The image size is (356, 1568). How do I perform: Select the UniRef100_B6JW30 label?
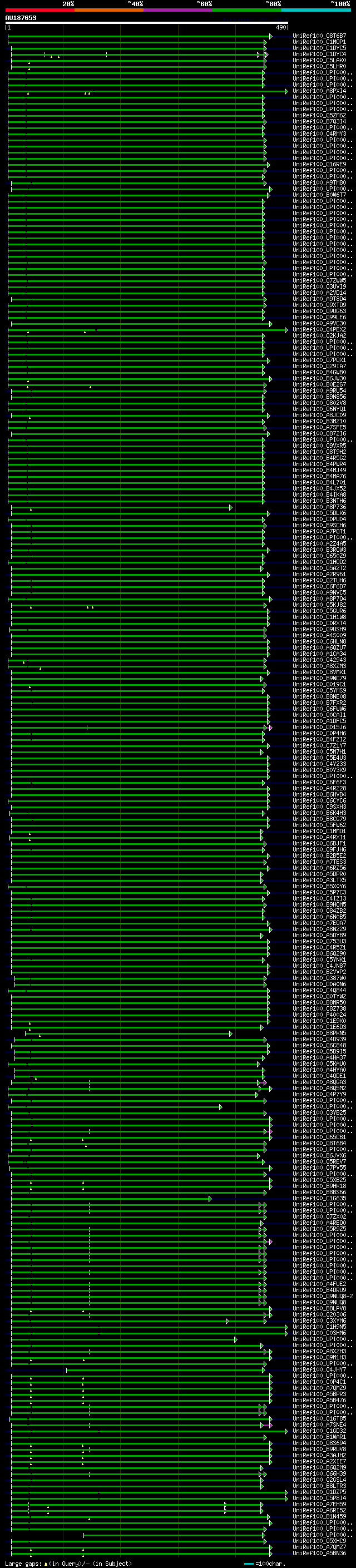click(319, 379)
